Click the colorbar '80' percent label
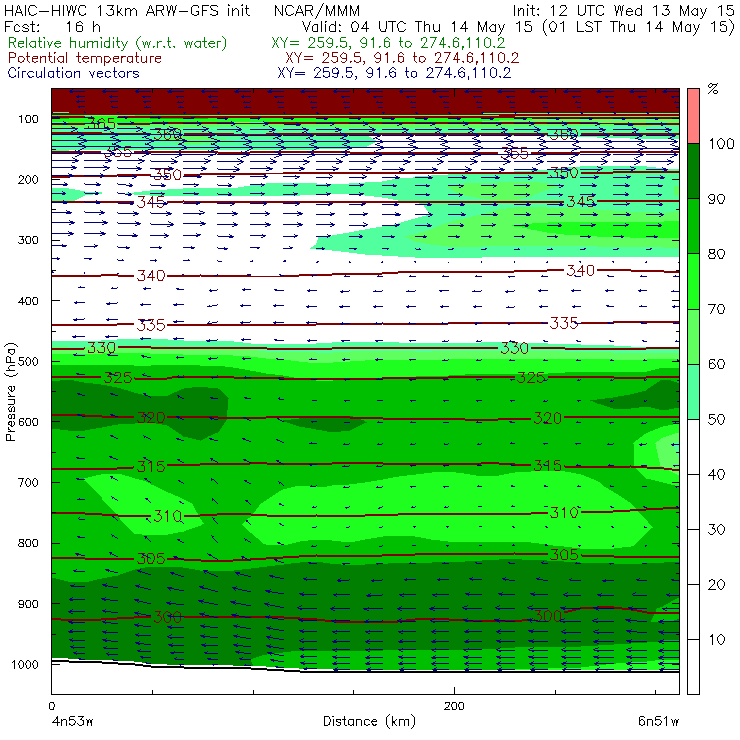This screenshot has width=740, height=740. coord(716,254)
